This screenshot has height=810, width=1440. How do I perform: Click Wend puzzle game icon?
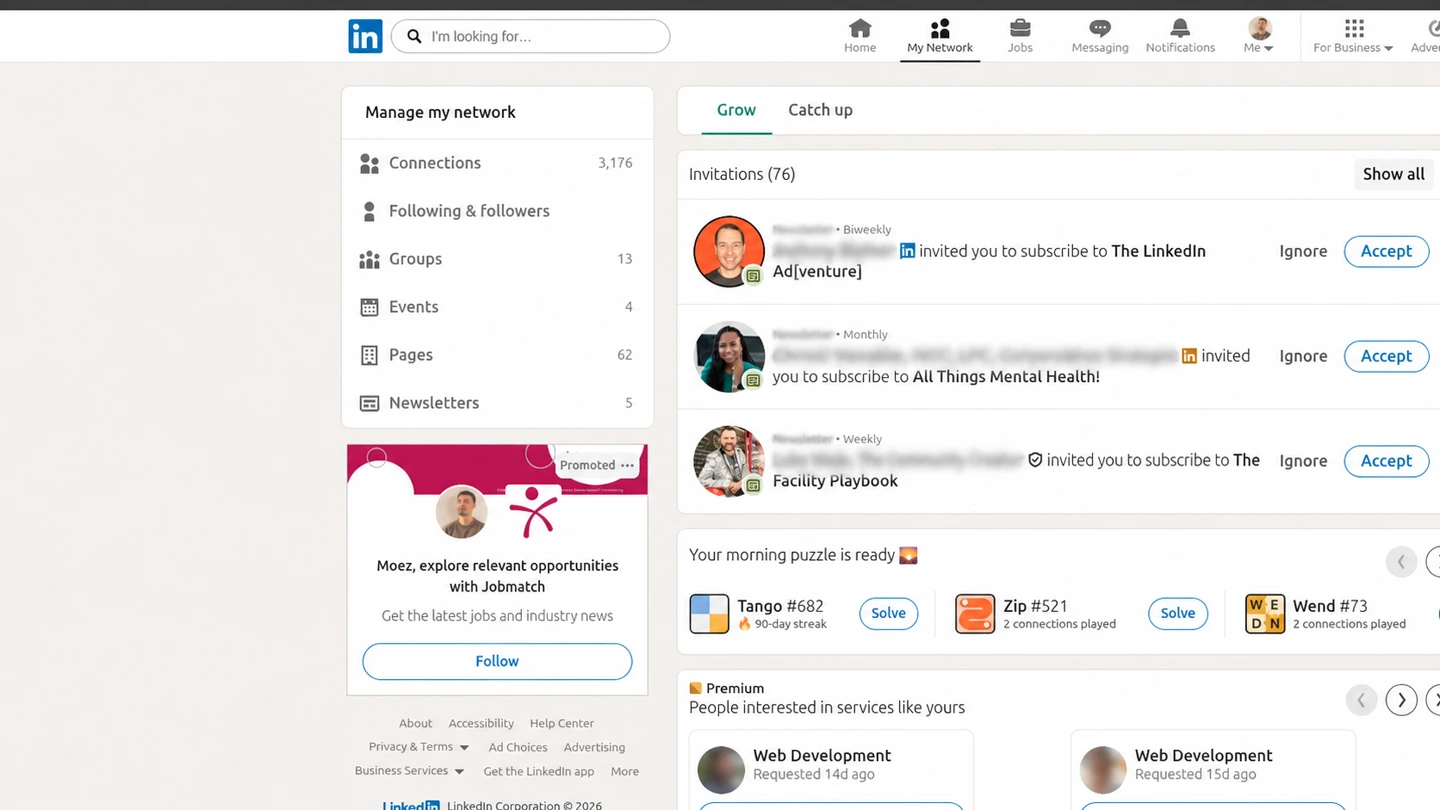pos(1265,614)
